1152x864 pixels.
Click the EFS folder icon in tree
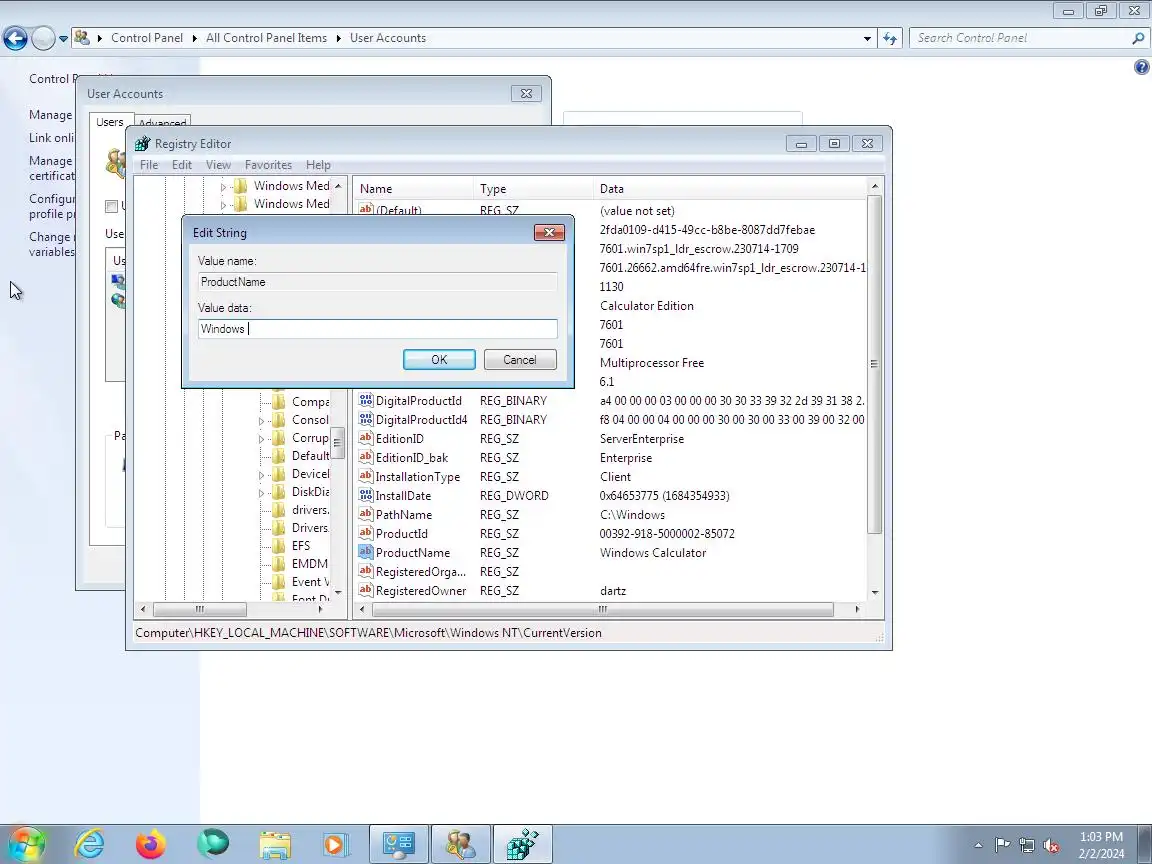click(x=278, y=545)
